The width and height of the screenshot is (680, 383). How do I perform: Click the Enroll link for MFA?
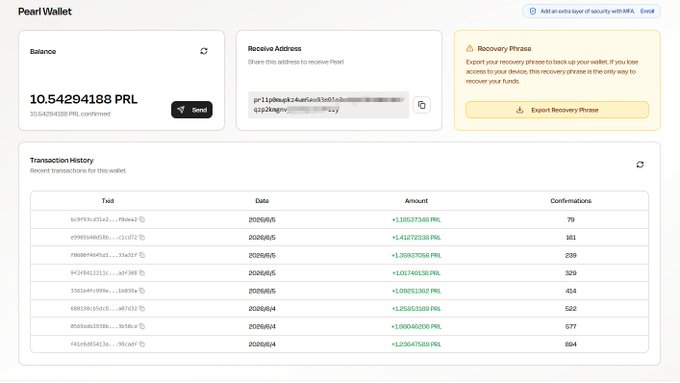[647, 11]
